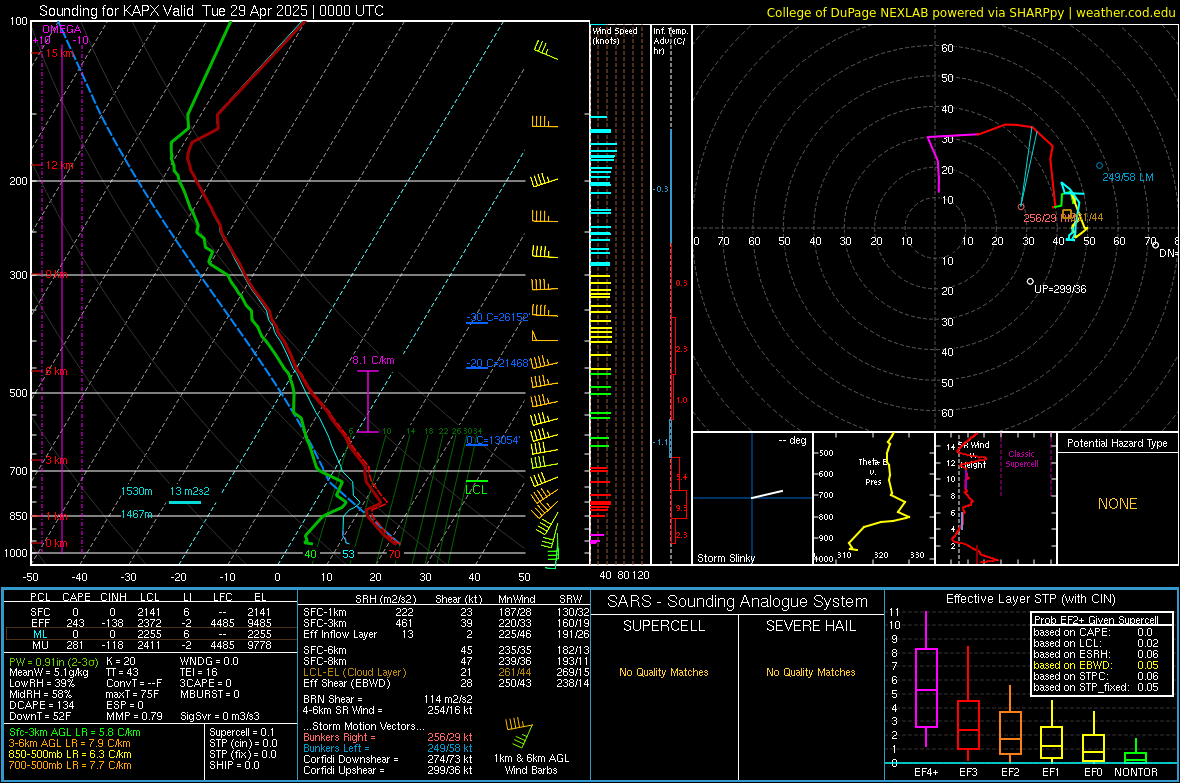Click the NONE hazard type value
Viewport: 1180px width, 783px height.
[x=1117, y=504]
